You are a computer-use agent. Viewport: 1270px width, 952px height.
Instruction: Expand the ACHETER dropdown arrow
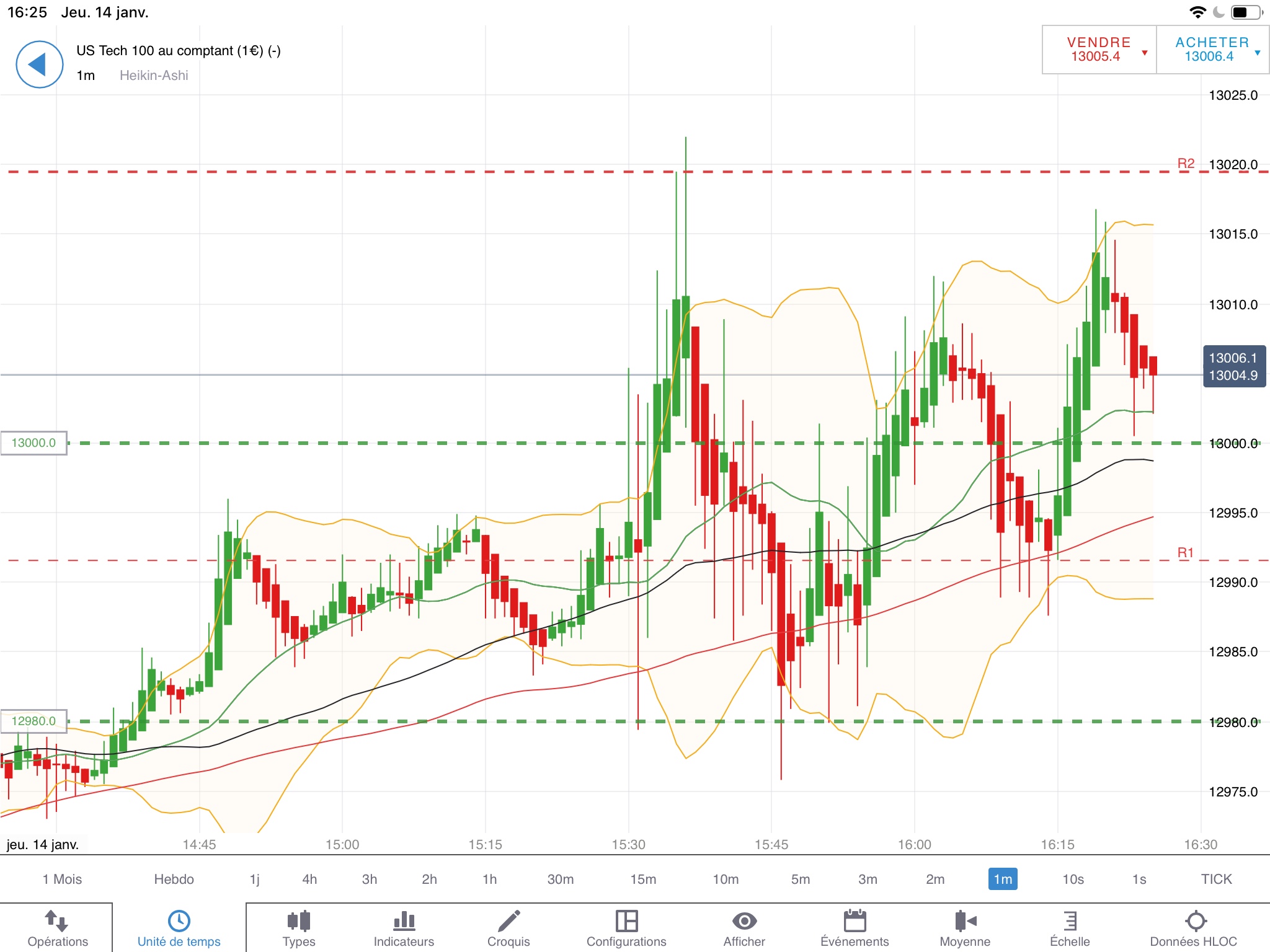[x=1258, y=53]
